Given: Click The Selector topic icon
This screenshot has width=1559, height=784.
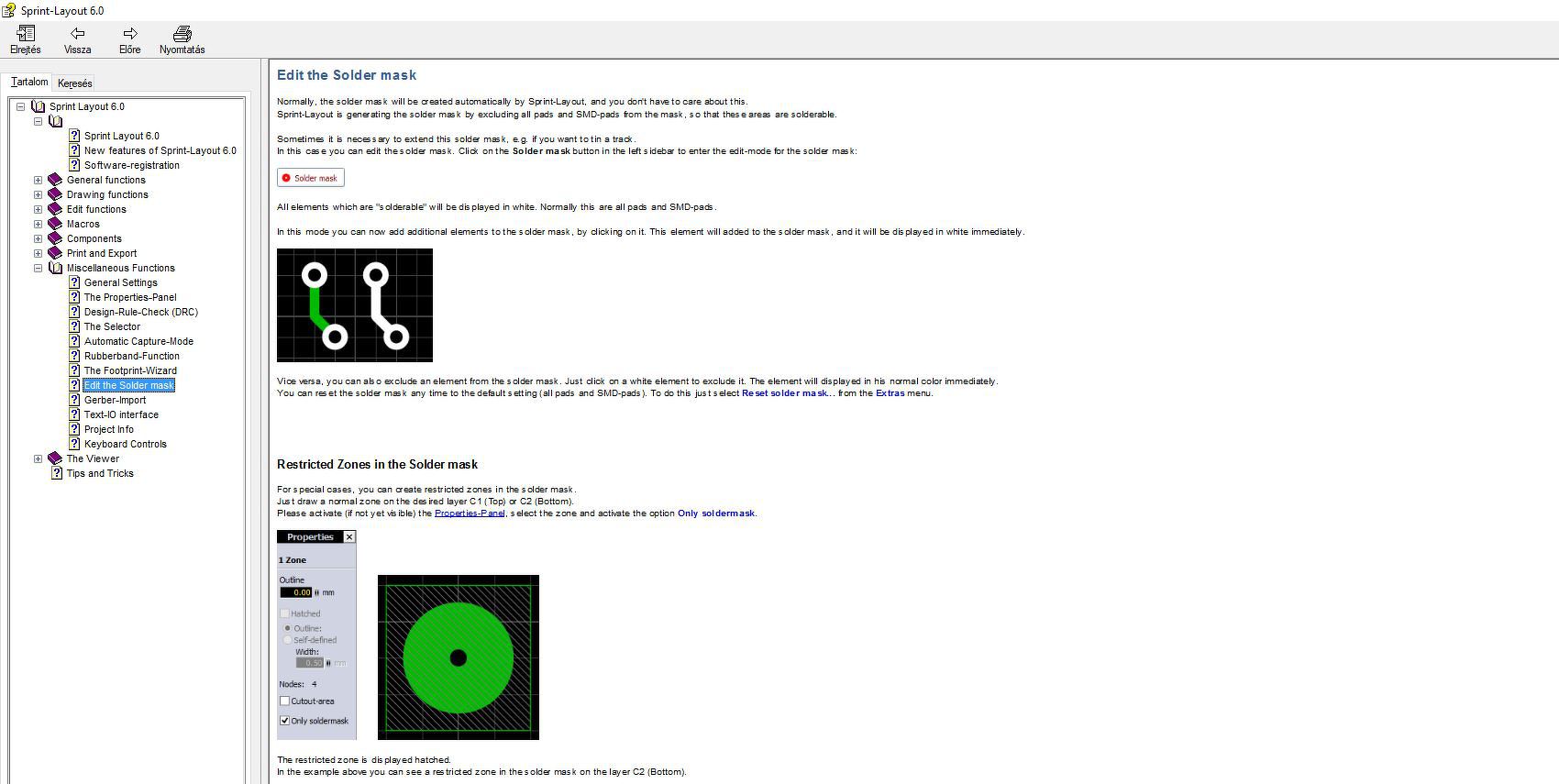Looking at the screenshot, I should pyautogui.click(x=74, y=326).
